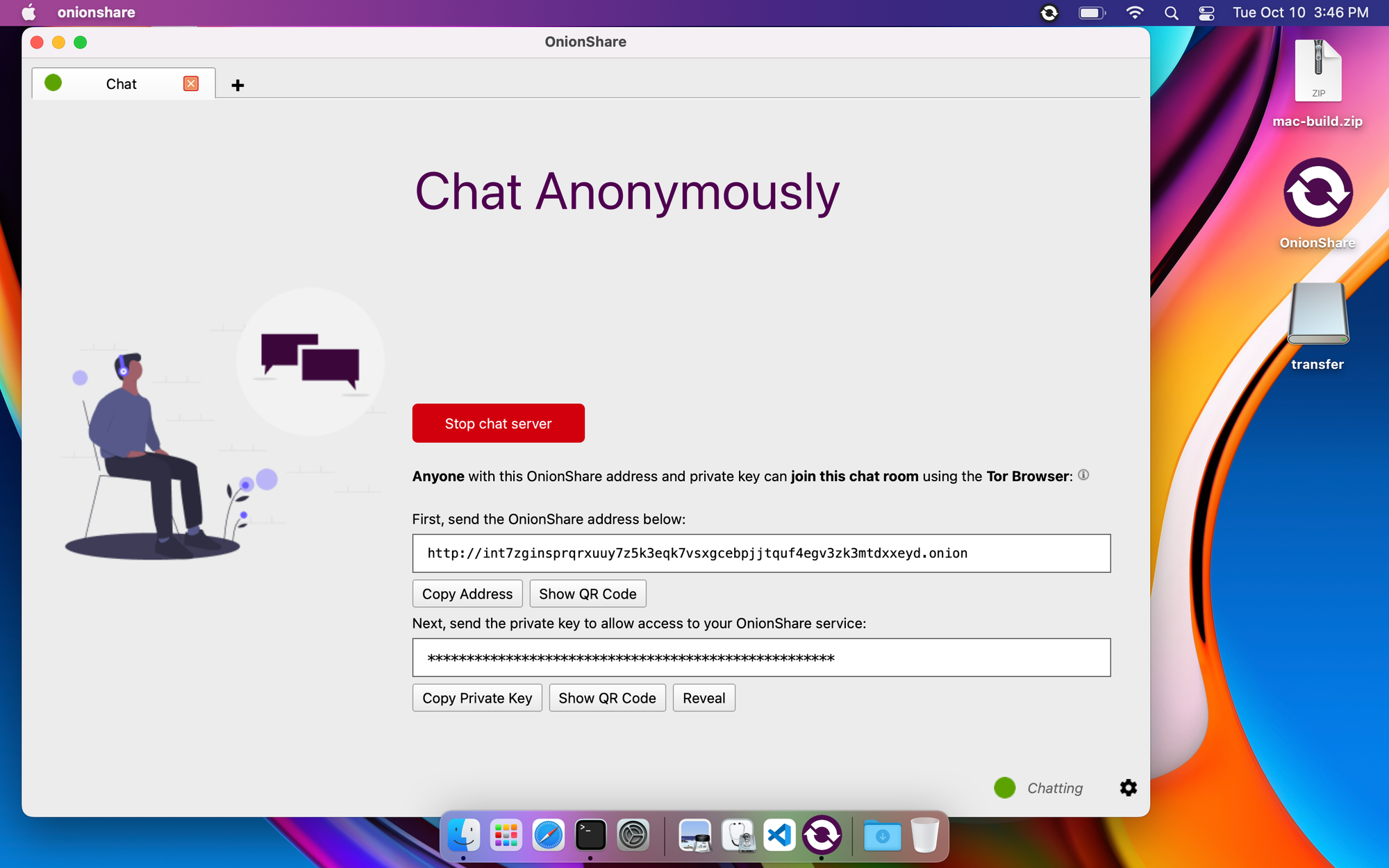The width and height of the screenshot is (1389, 868).
Task: Show QR Code for private key
Action: pyautogui.click(x=607, y=697)
